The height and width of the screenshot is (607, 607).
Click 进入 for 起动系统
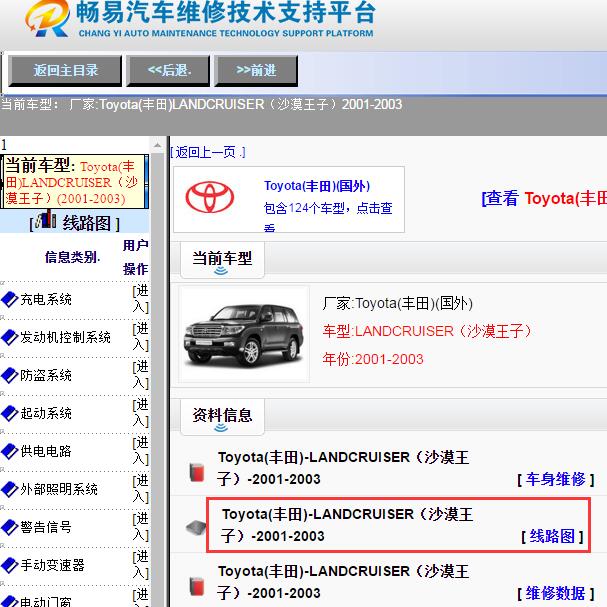click(140, 413)
